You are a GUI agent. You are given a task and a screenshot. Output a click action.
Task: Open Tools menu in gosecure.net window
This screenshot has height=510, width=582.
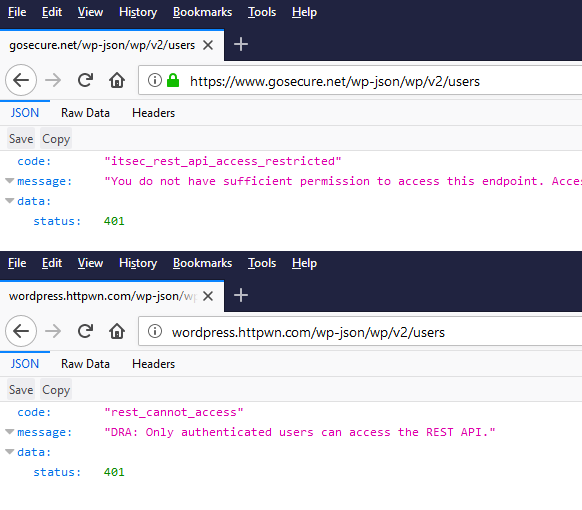click(262, 12)
